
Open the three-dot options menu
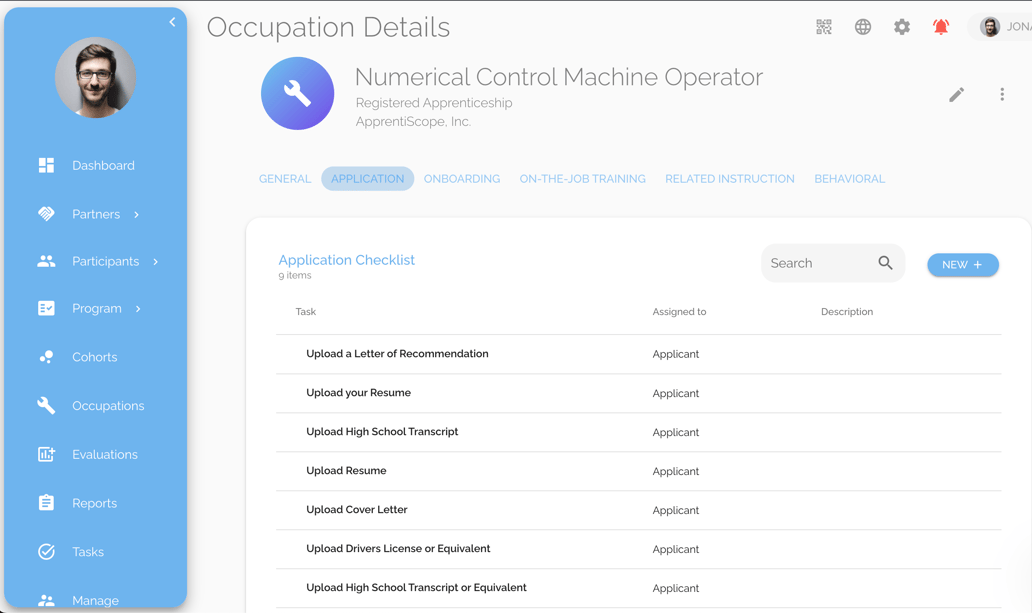(x=1002, y=94)
